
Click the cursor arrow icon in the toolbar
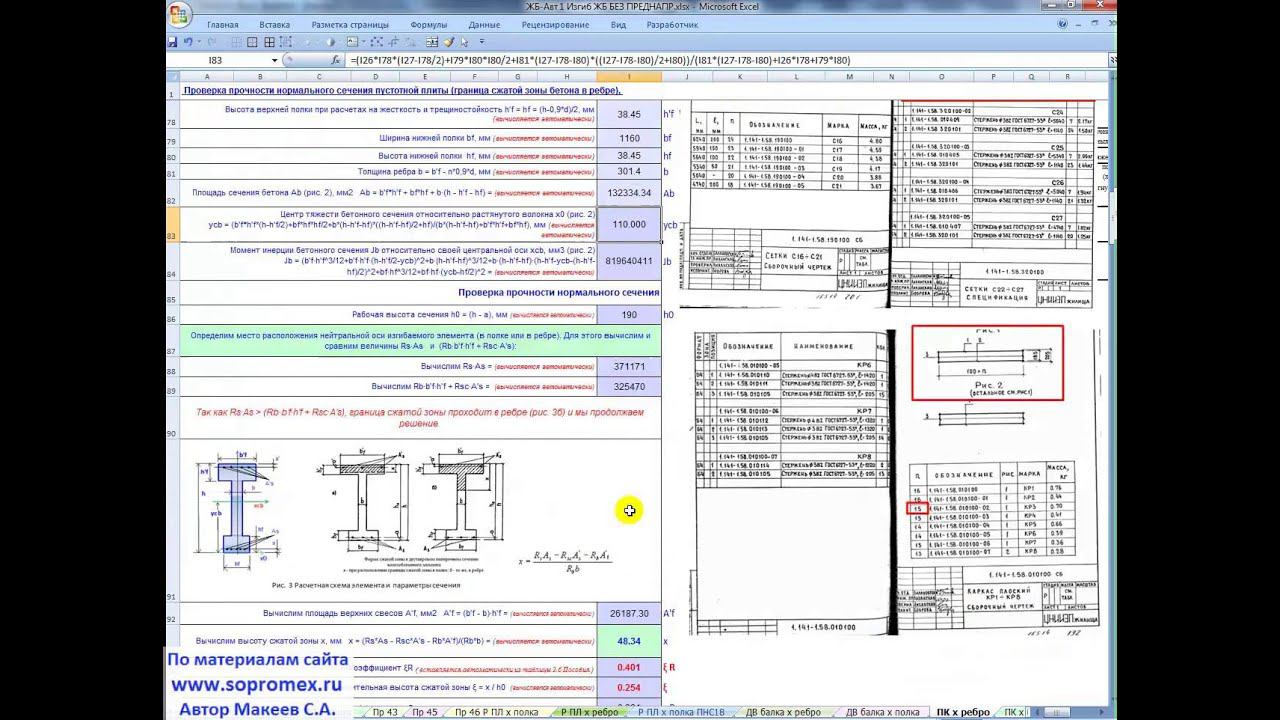point(466,42)
